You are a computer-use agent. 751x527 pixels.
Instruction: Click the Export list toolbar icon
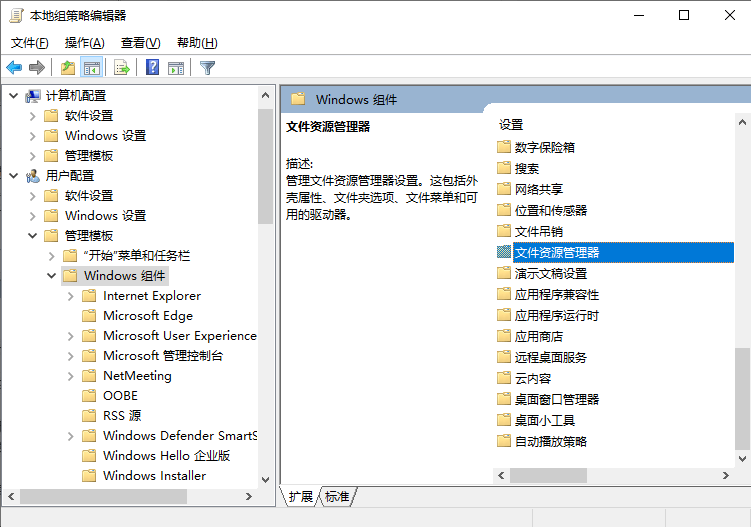click(122, 68)
